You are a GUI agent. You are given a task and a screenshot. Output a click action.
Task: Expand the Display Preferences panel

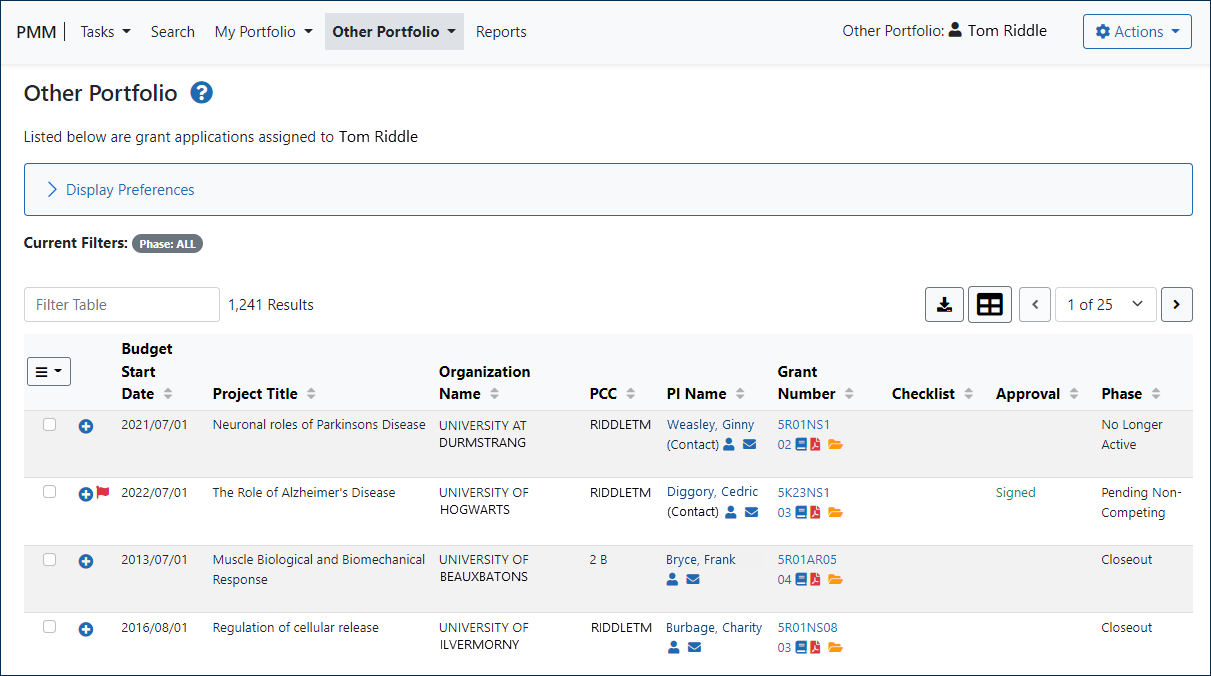tap(608, 190)
